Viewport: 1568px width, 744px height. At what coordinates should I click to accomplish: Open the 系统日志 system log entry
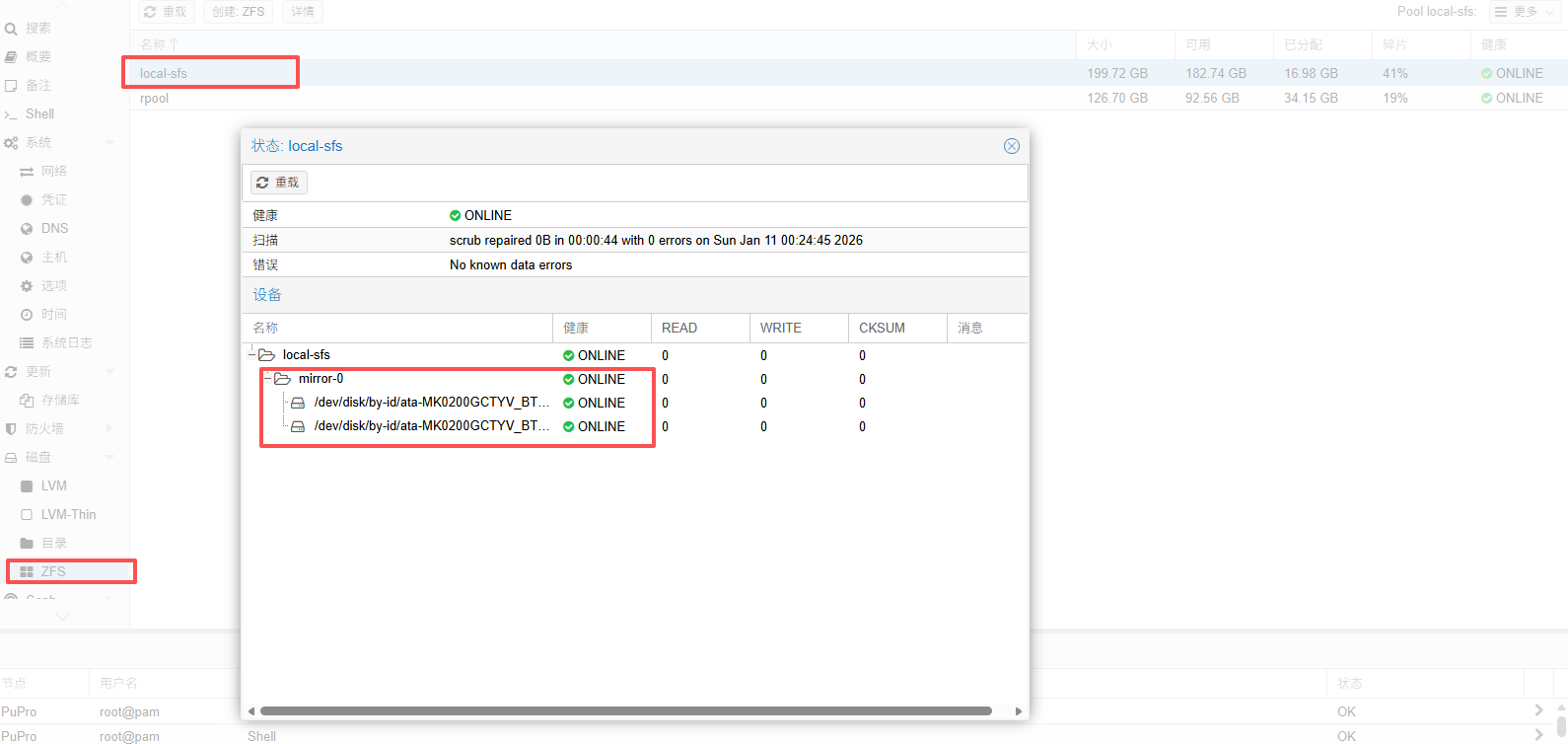tap(66, 343)
